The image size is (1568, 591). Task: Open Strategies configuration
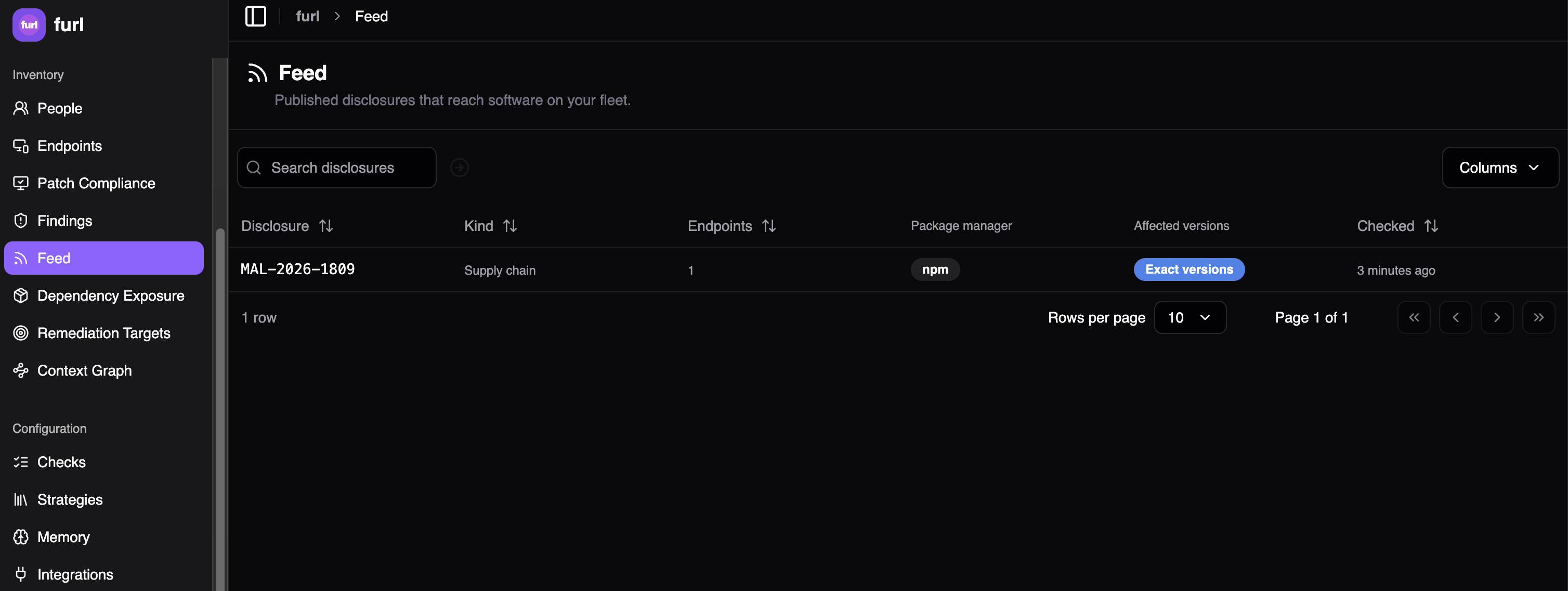point(103,499)
